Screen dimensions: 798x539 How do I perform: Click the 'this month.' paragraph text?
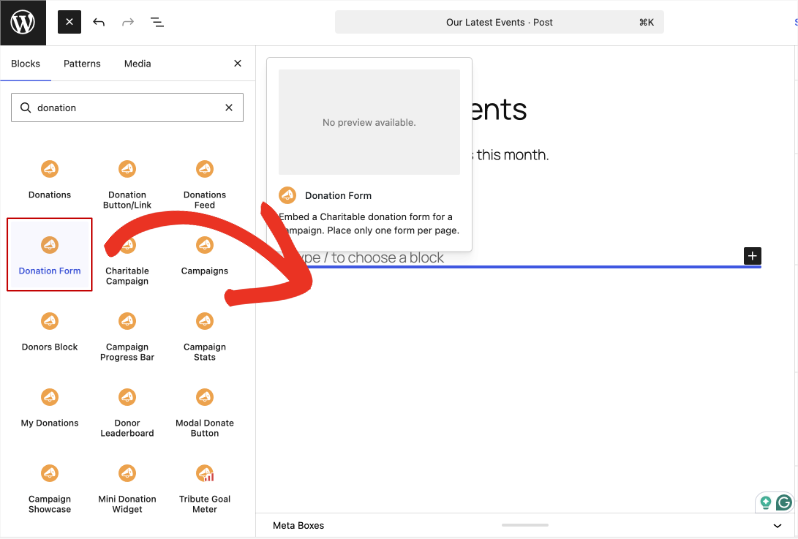(x=512, y=155)
